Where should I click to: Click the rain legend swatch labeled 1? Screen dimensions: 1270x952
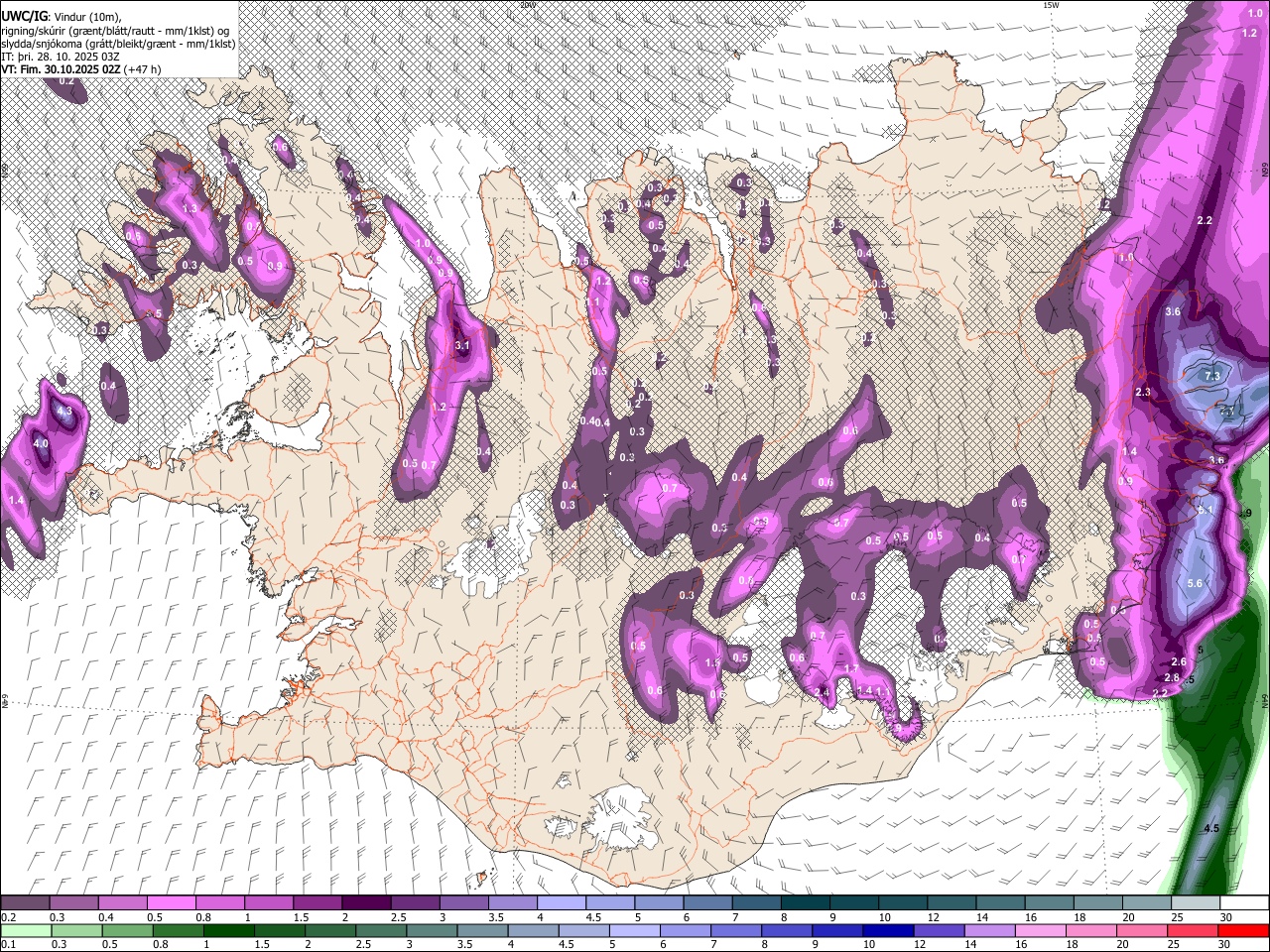(227, 930)
